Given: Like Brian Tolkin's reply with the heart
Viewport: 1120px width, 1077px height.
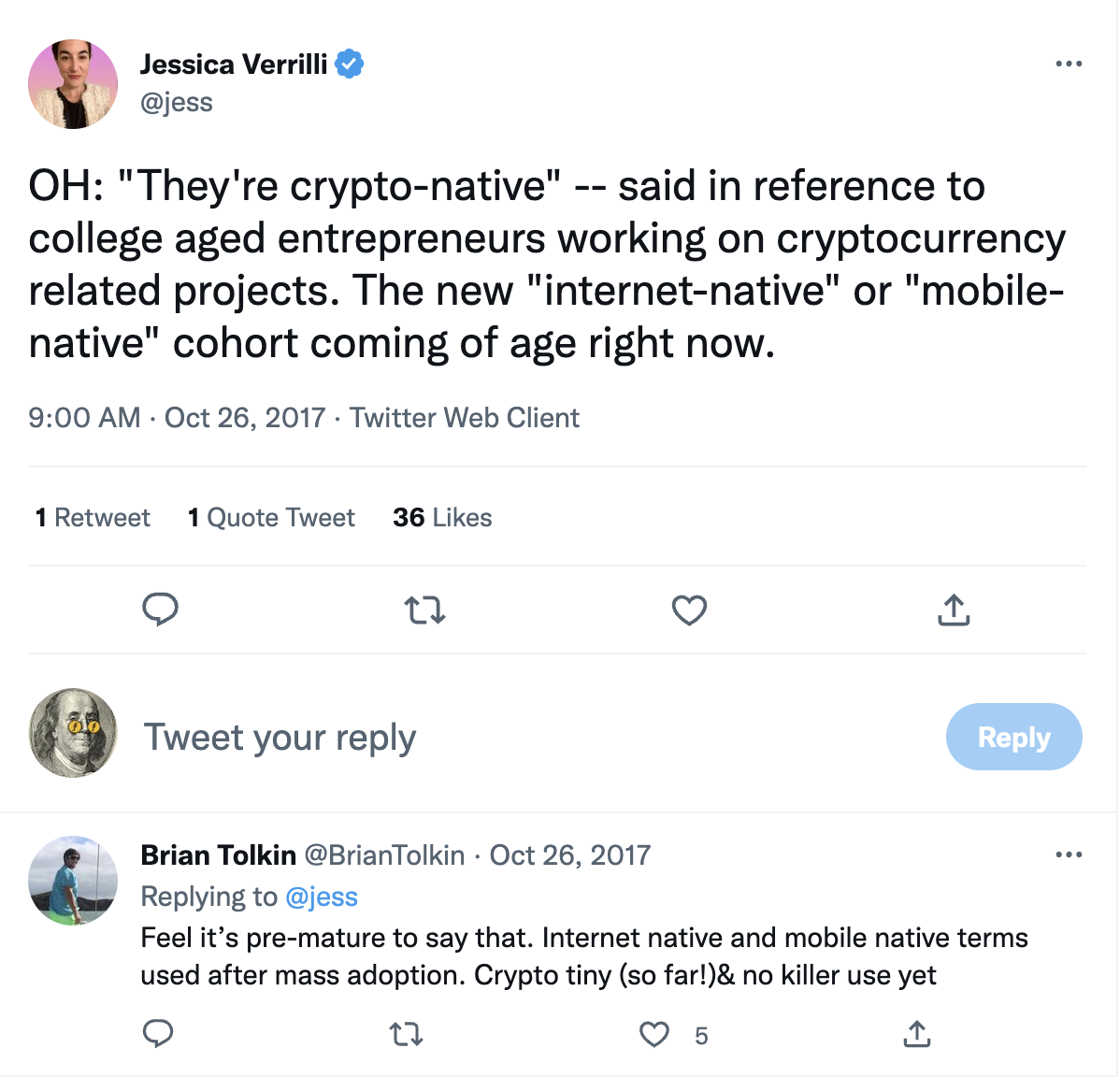Looking at the screenshot, I should pyautogui.click(x=653, y=1035).
